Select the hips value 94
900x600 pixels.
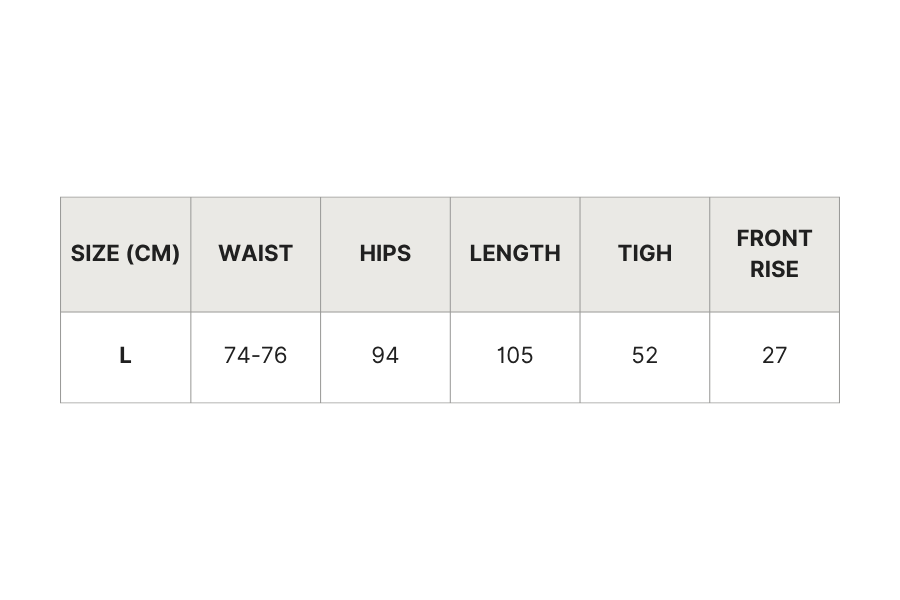(x=385, y=355)
